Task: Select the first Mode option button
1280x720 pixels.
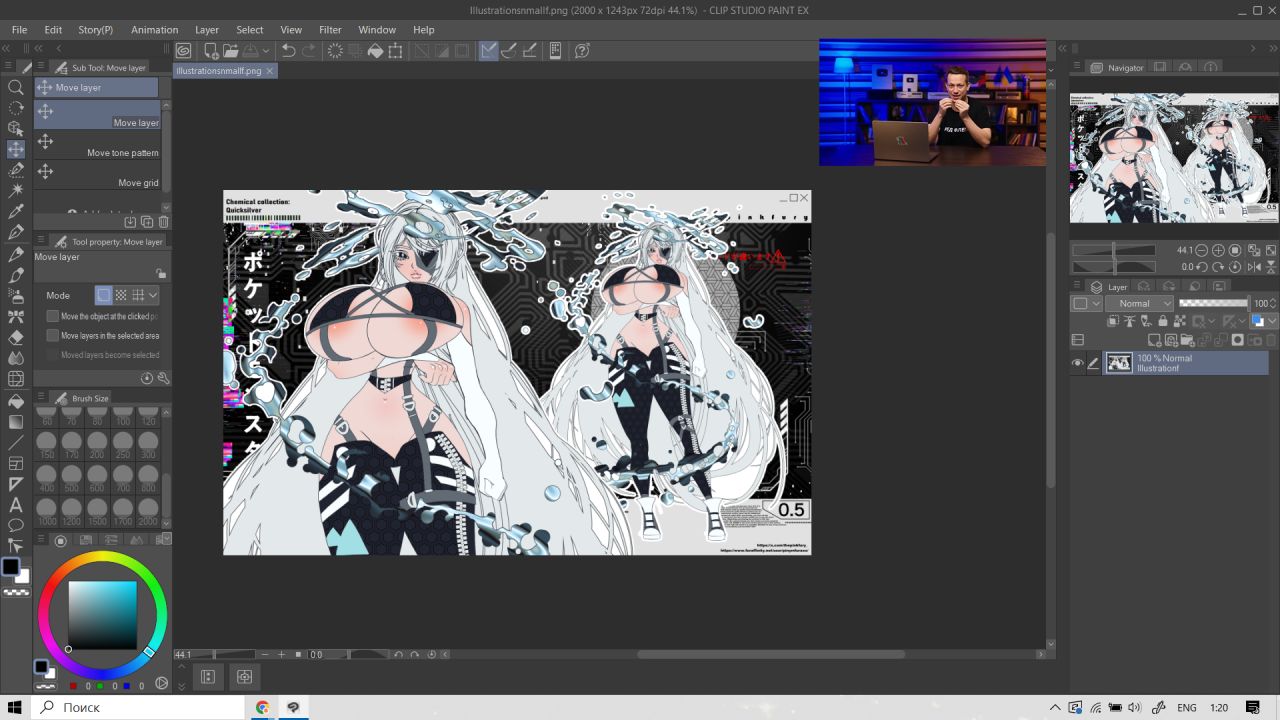Action: coord(104,296)
